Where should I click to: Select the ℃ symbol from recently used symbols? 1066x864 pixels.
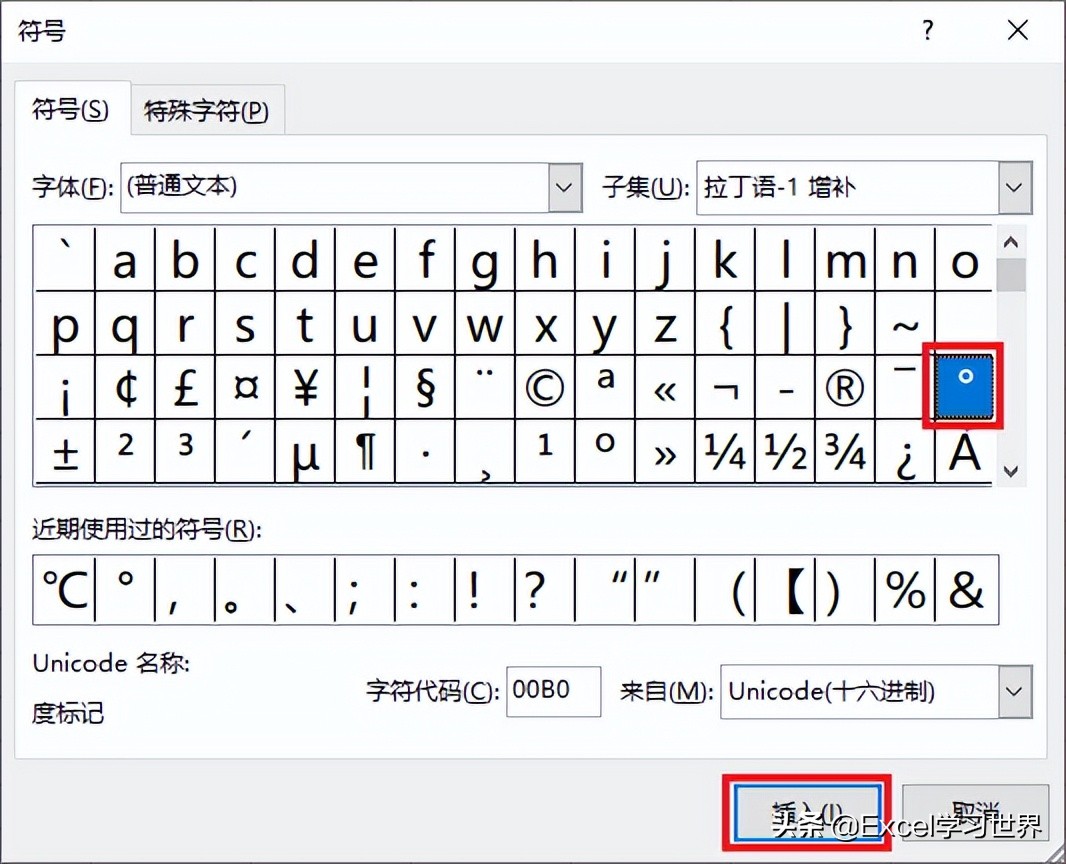point(62,590)
